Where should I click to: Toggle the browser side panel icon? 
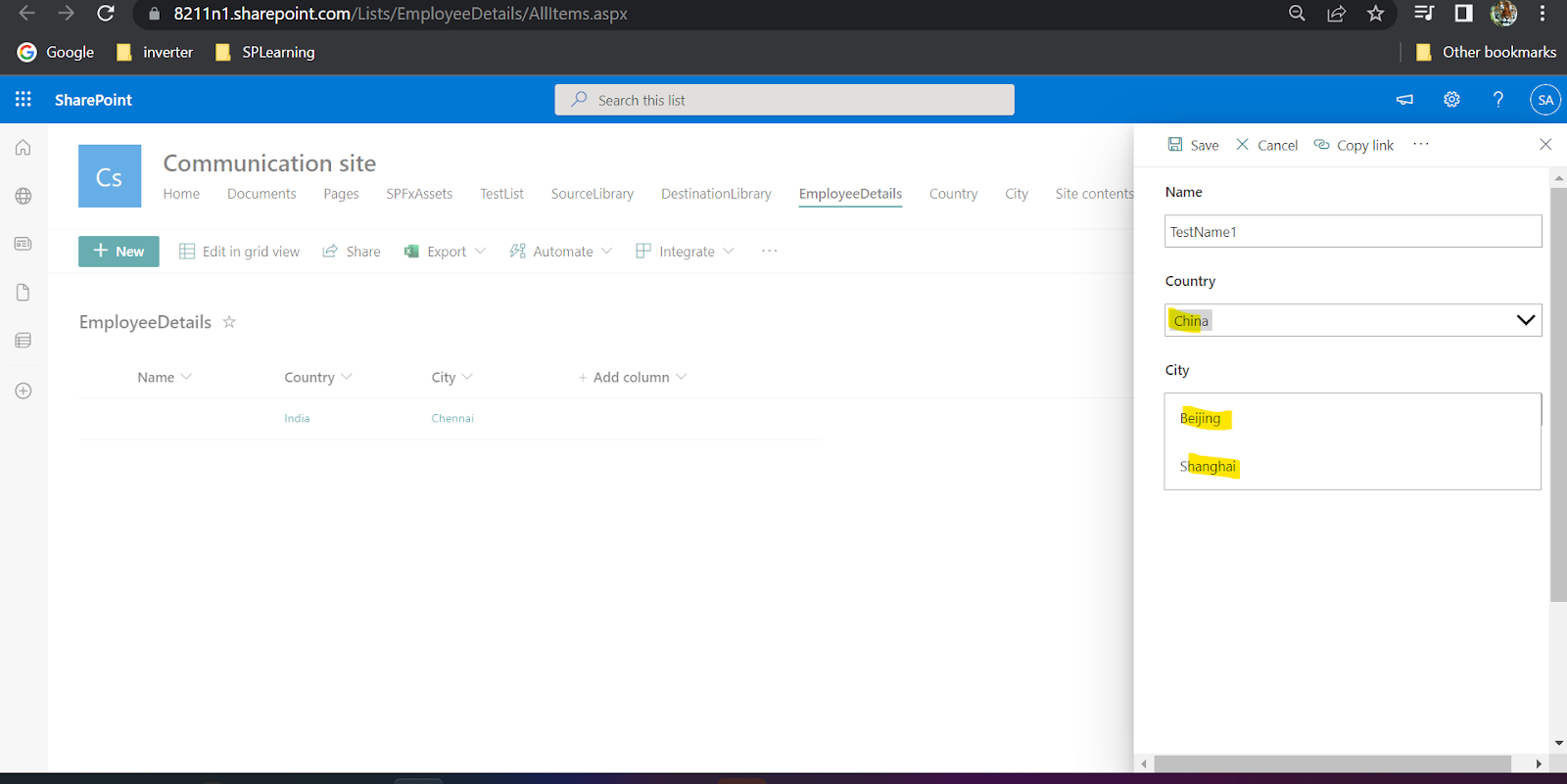click(1463, 14)
